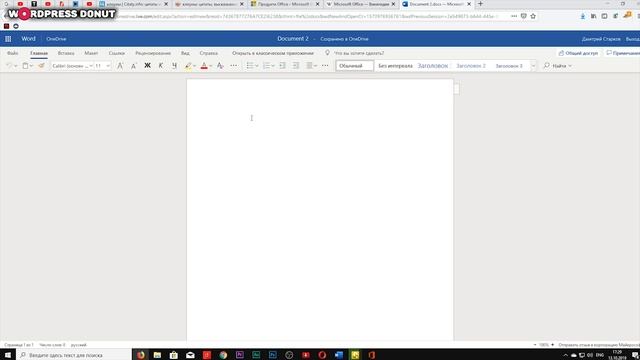Switch to the Главная tab
Image resolution: width=640 pixels, height=360 pixels.
pos(39,53)
